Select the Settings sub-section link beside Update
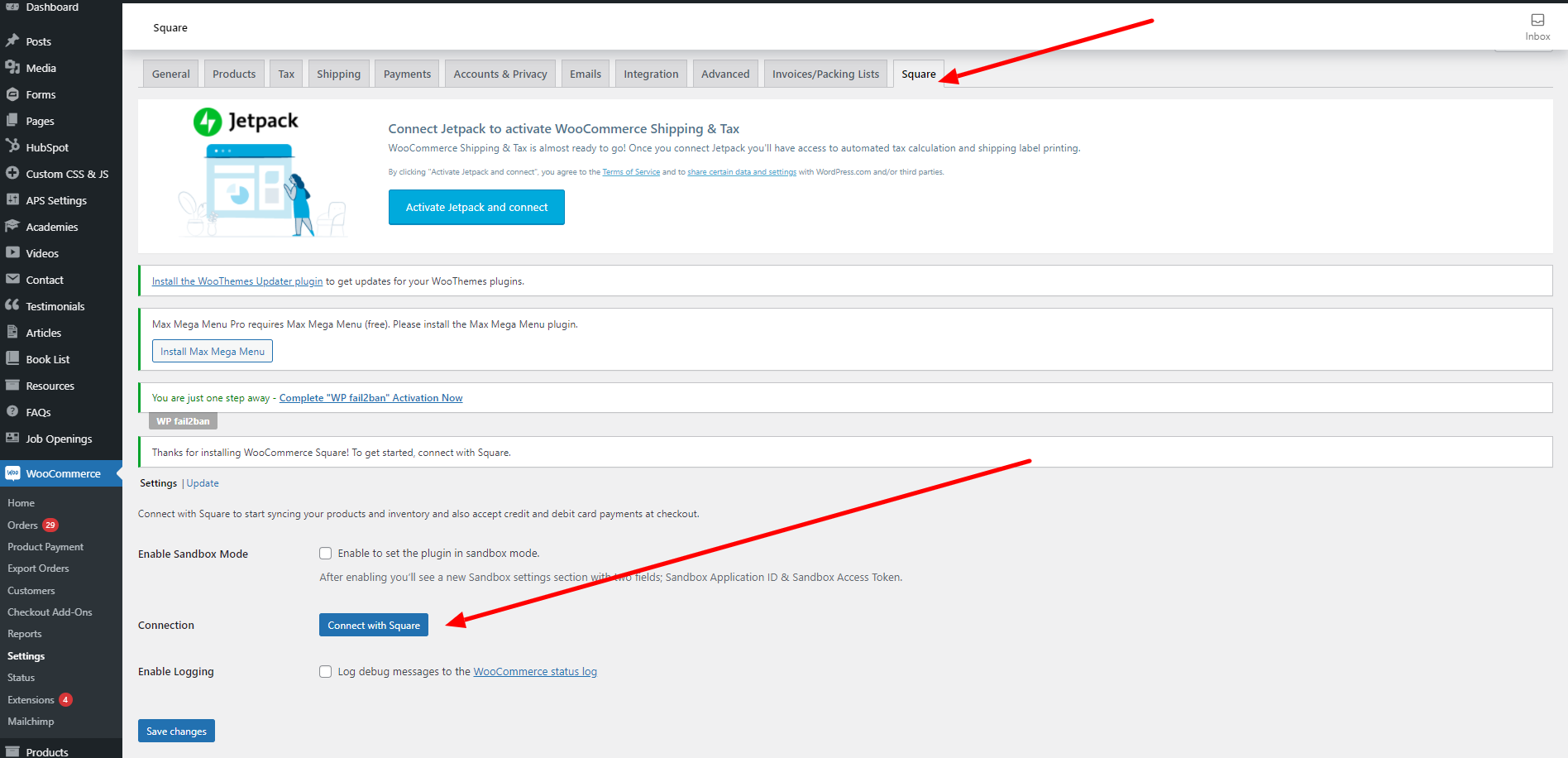This screenshot has width=1568, height=758. tap(158, 483)
